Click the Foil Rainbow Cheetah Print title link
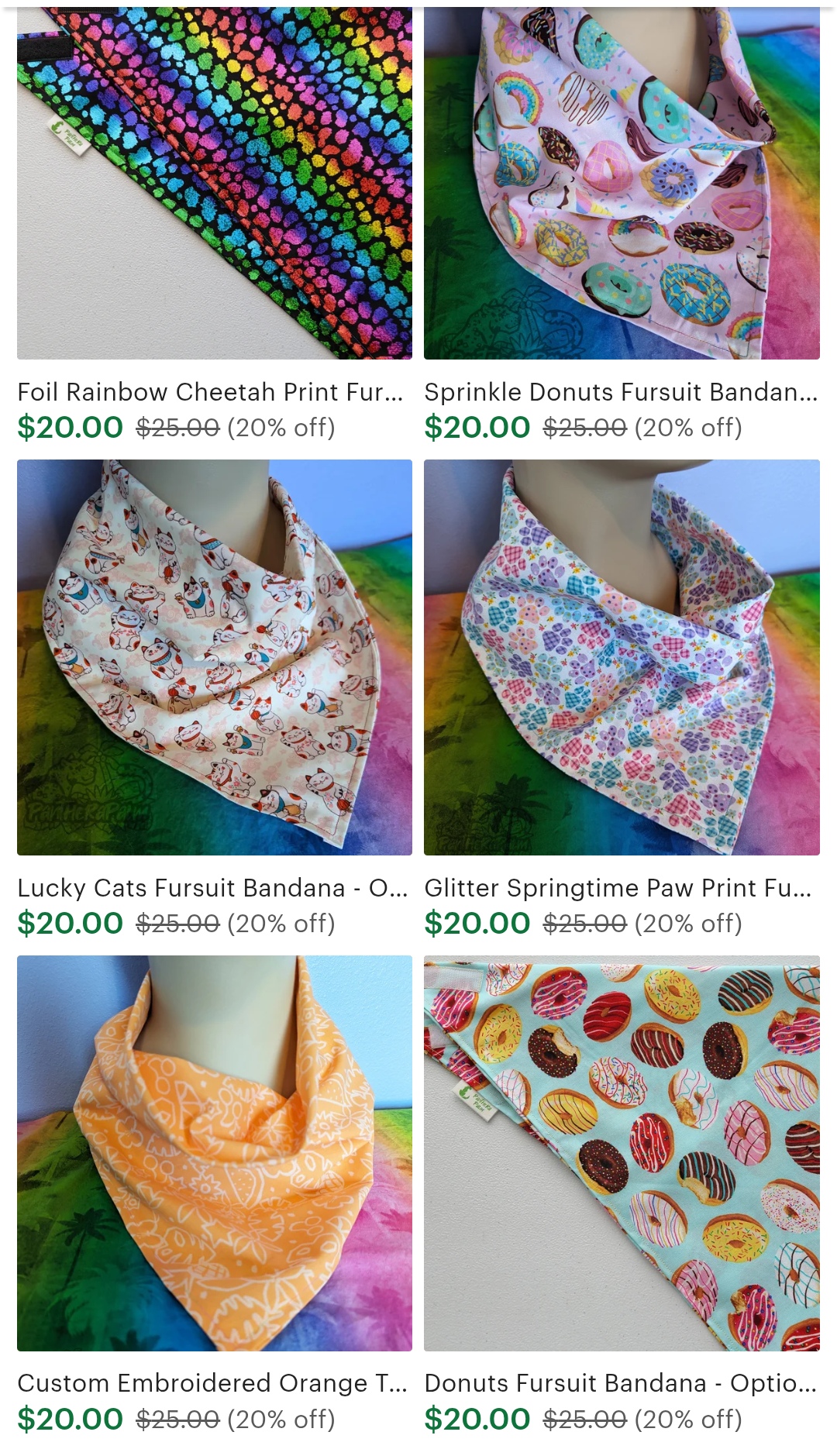 coord(211,392)
